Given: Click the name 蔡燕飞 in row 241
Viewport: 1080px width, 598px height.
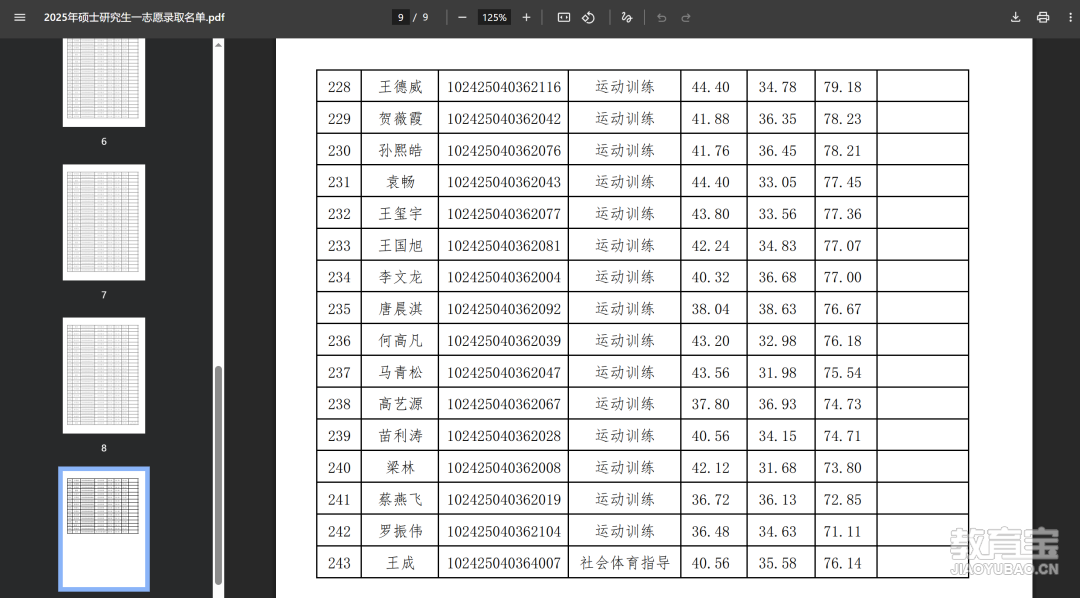Looking at the screenshot, I should pos(400,499).
